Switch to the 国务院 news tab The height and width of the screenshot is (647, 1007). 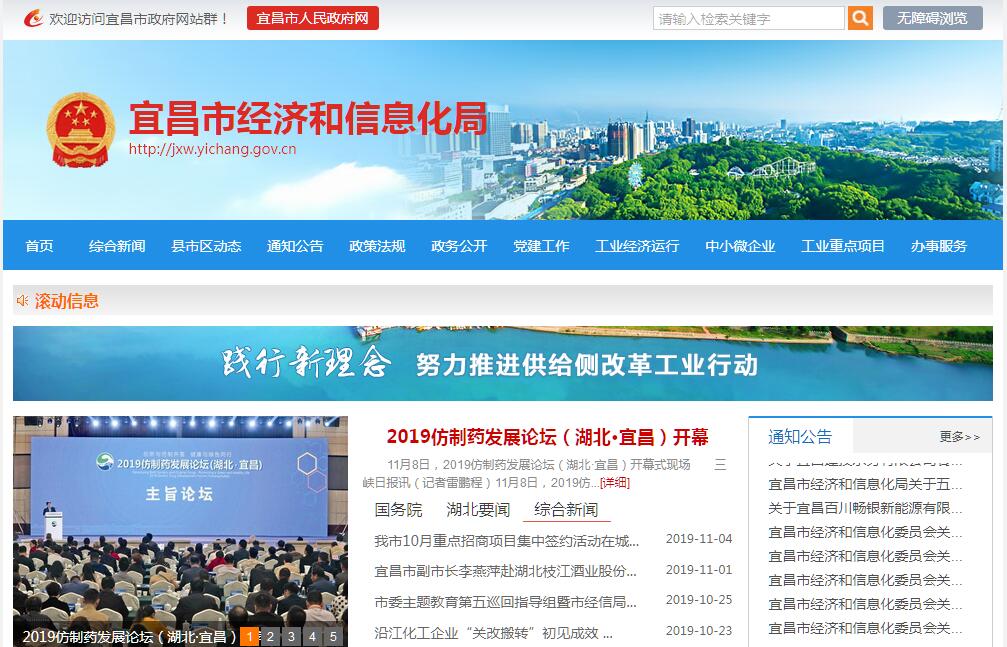398,510
